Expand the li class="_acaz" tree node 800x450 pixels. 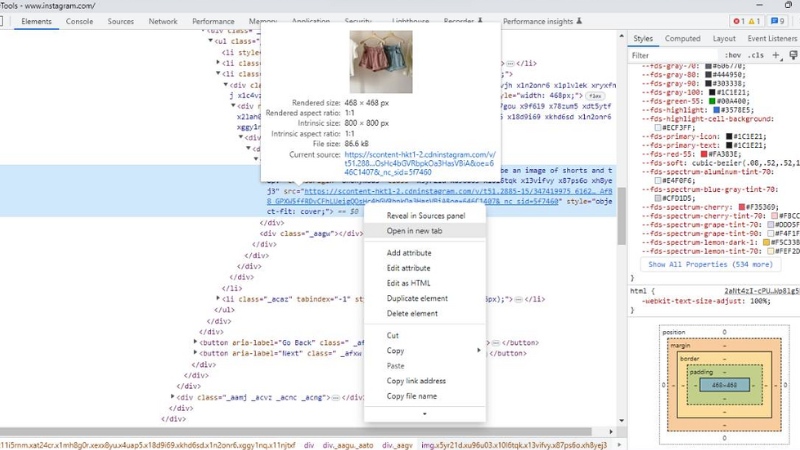point(220,298)
